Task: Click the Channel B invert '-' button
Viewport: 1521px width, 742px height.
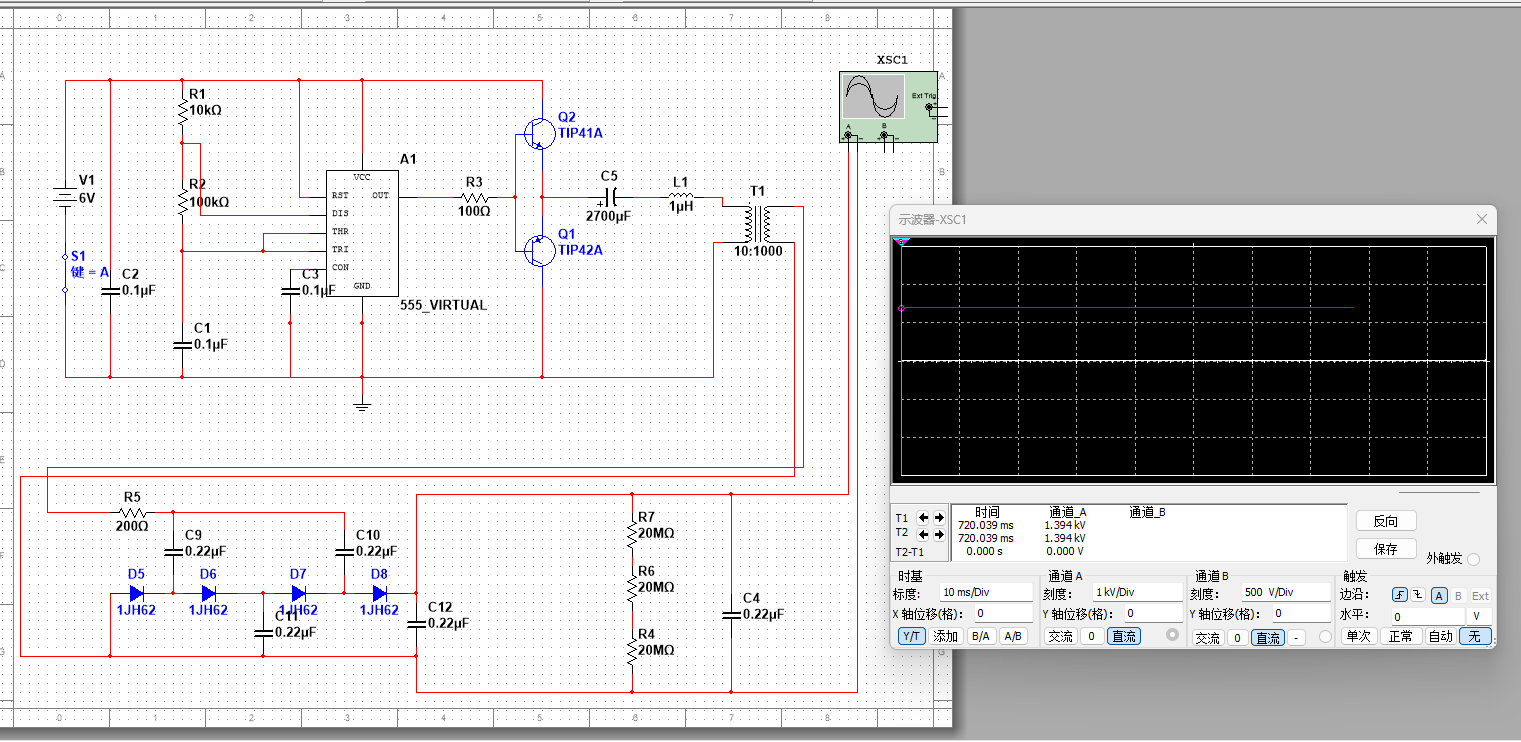Action: (x=1297, y=637)
